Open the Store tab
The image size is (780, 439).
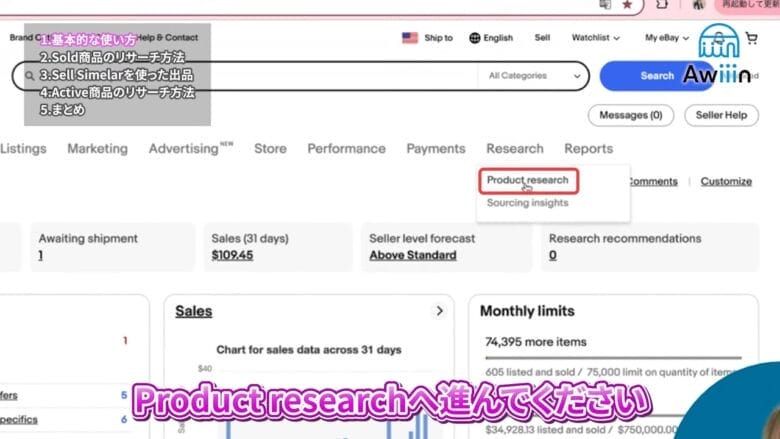[270, 149]
